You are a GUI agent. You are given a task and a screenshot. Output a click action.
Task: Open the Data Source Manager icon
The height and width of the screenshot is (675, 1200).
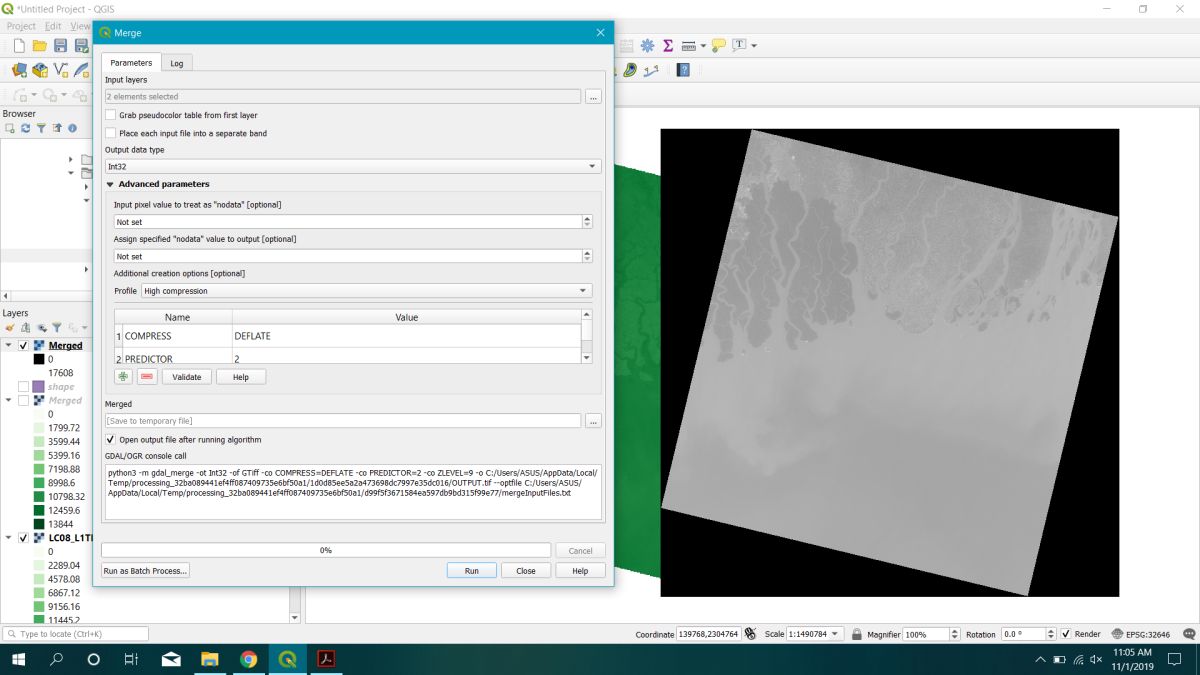[x=18, y=70]
